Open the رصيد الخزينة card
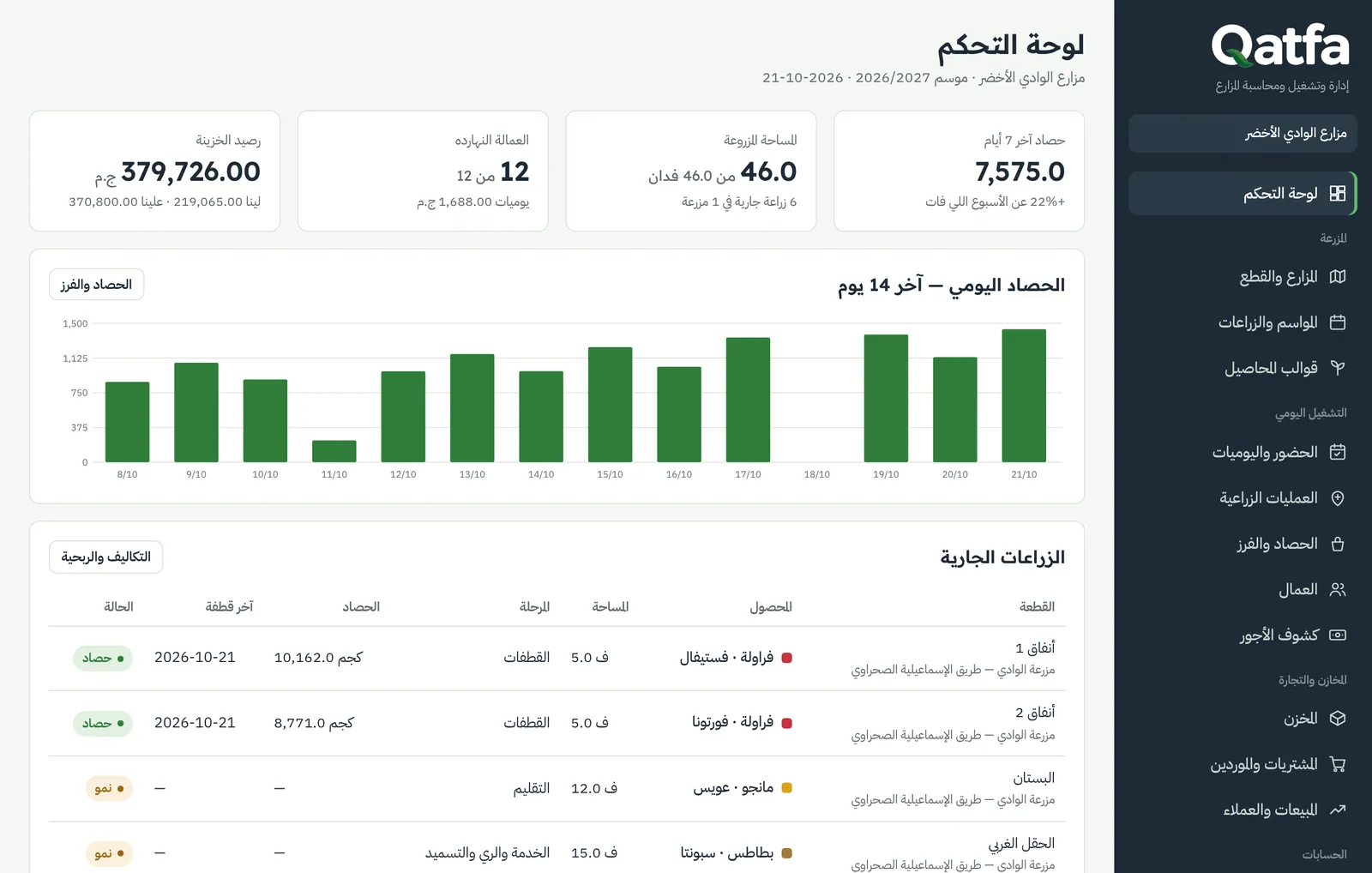Image resolution: width=1372 pixels, height=873 pixels. coord(155,171)
